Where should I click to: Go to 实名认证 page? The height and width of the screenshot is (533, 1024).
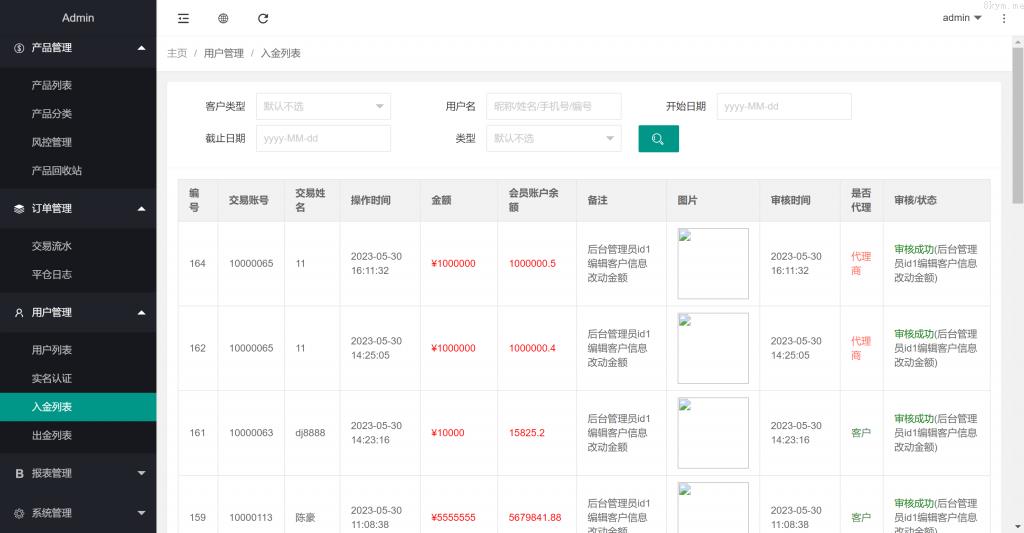pos(52,379)
